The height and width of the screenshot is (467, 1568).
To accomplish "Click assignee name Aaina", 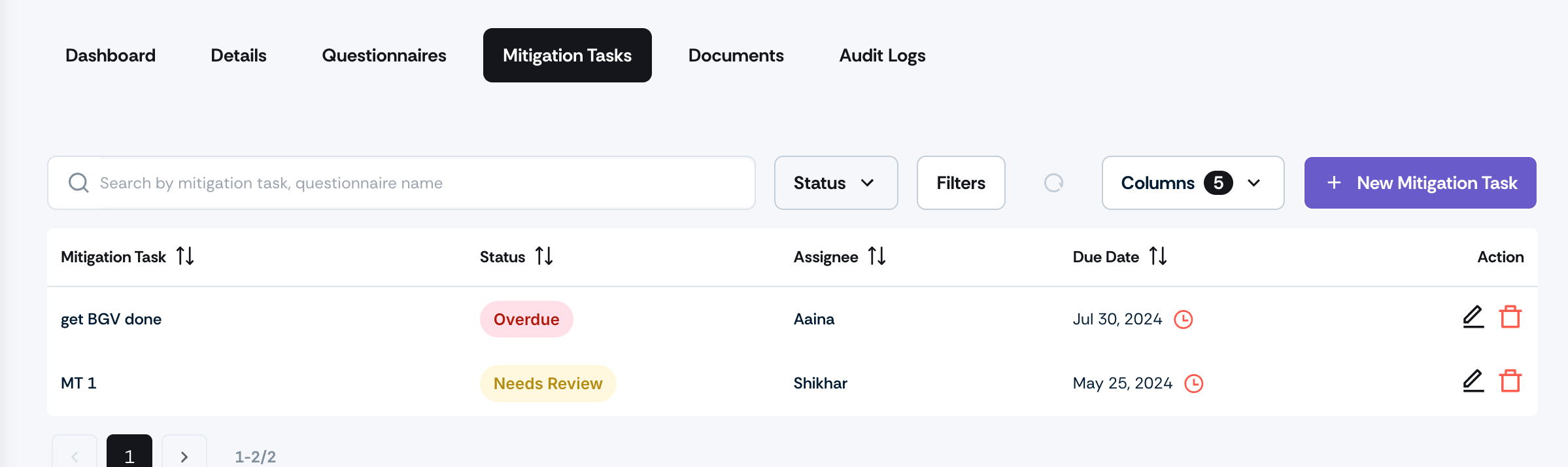I will click(x=814, y=319).
